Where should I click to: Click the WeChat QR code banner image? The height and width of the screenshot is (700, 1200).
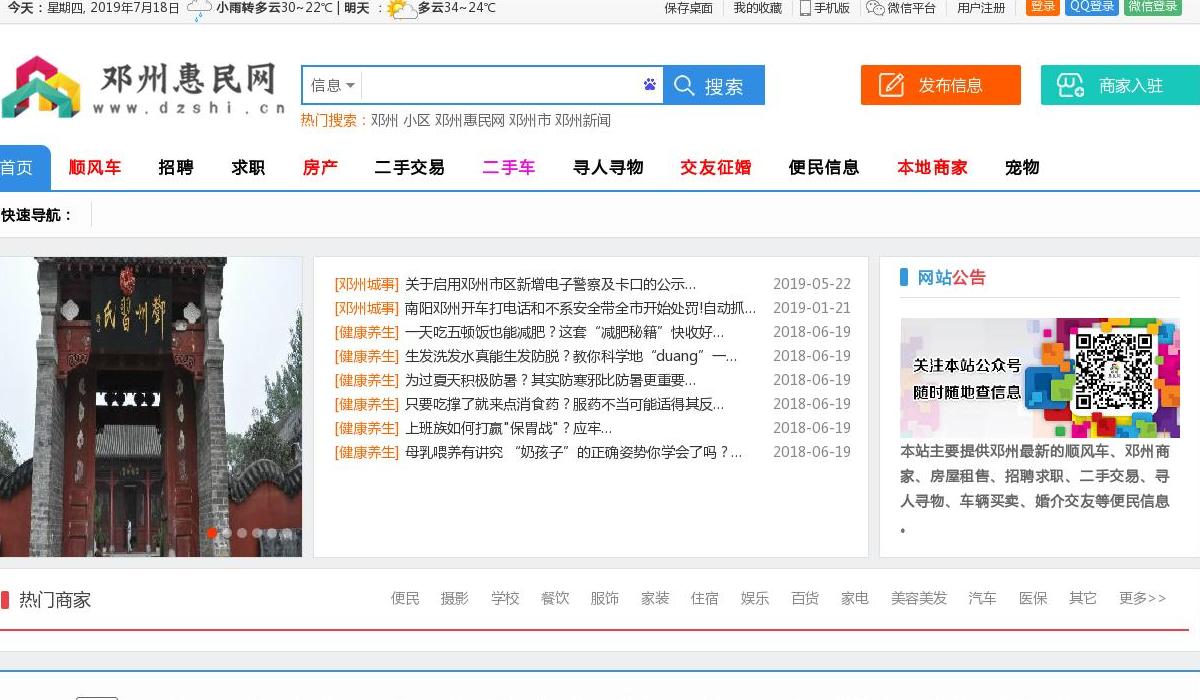click(x=1040, y=377)
